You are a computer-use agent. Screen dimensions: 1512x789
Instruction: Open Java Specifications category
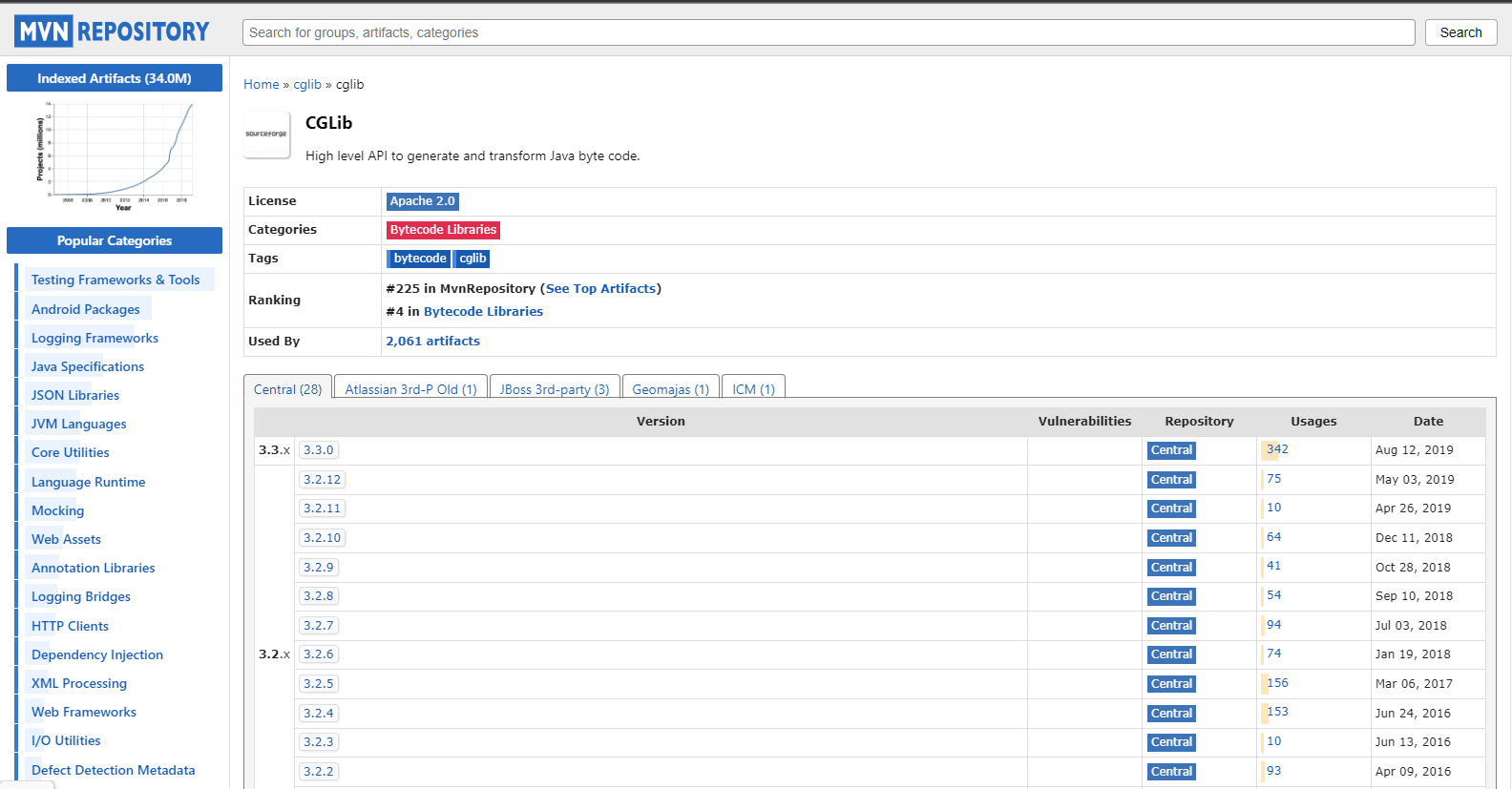click(88, 366)
